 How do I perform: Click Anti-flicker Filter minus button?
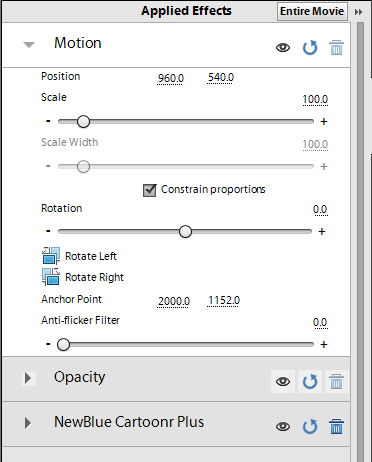(x=48, y=344)
